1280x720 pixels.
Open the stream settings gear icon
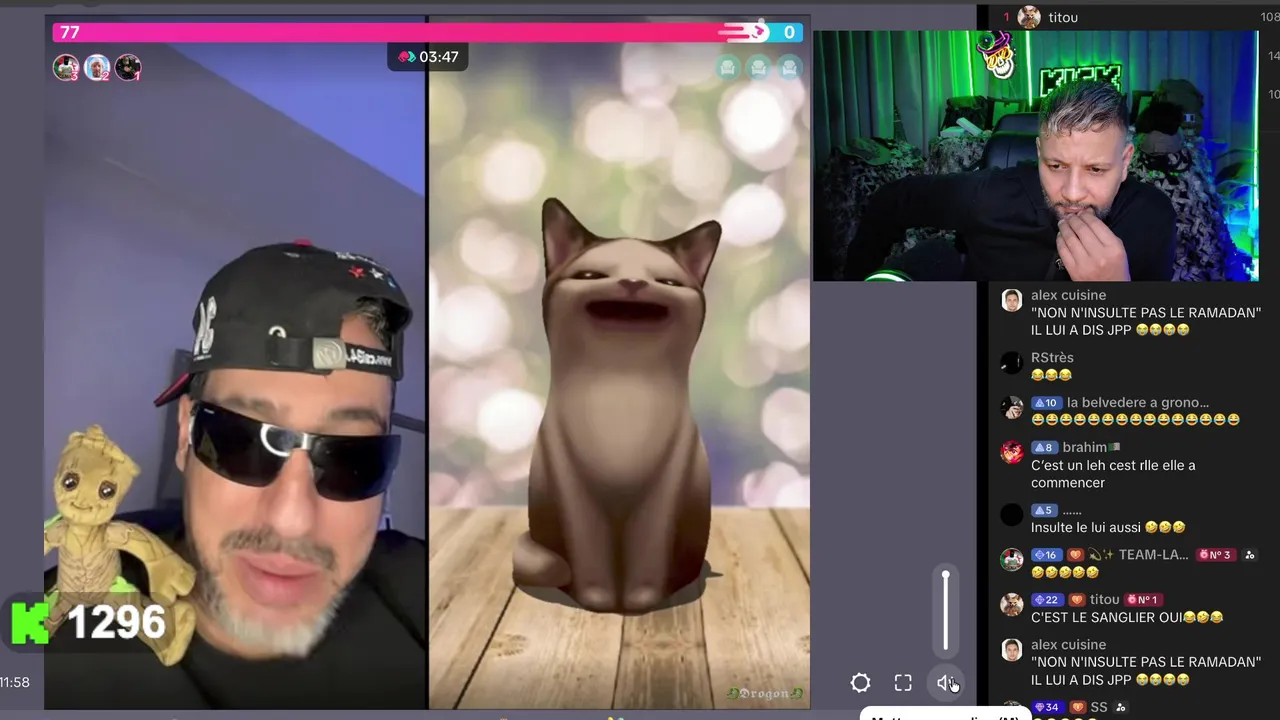pyautogui.click(x=860, y=683)
